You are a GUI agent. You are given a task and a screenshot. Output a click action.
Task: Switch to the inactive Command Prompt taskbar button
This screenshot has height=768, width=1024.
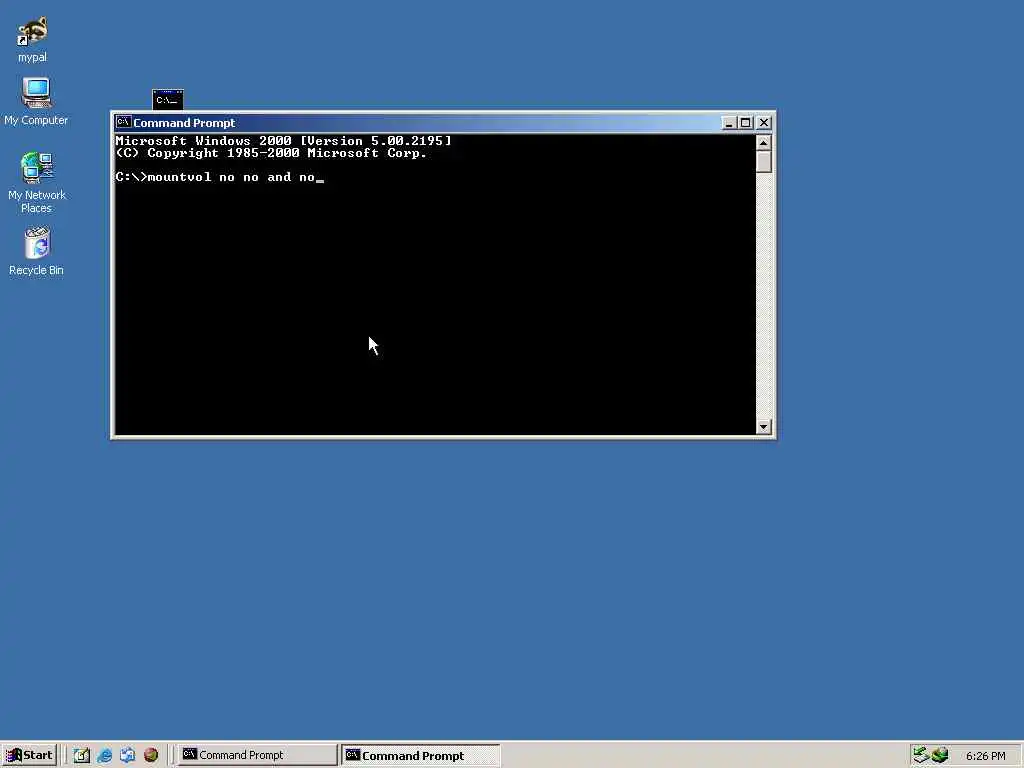coord(257,755)
